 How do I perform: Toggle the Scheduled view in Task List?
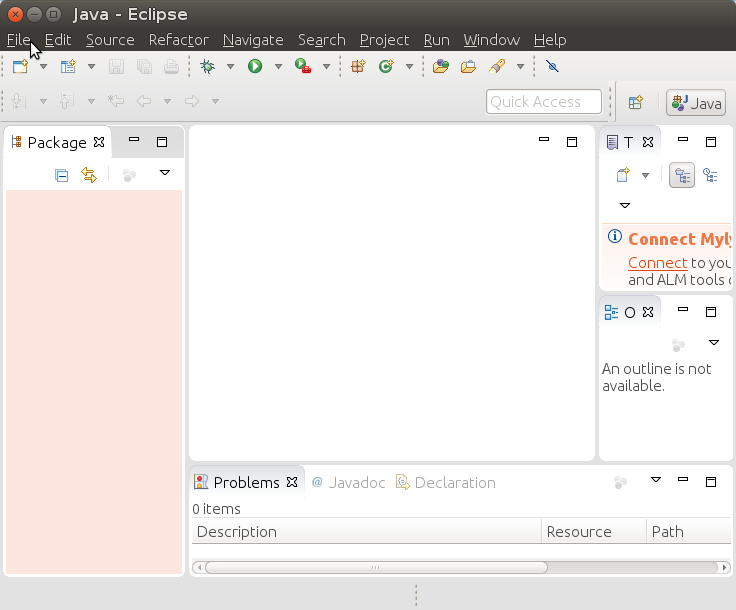[x=710, y=175]
